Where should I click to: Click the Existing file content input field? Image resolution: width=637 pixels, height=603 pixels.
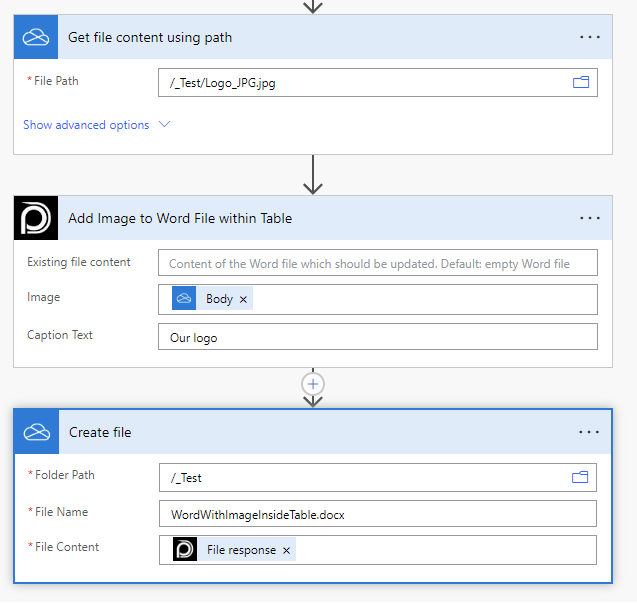[377, 263]
